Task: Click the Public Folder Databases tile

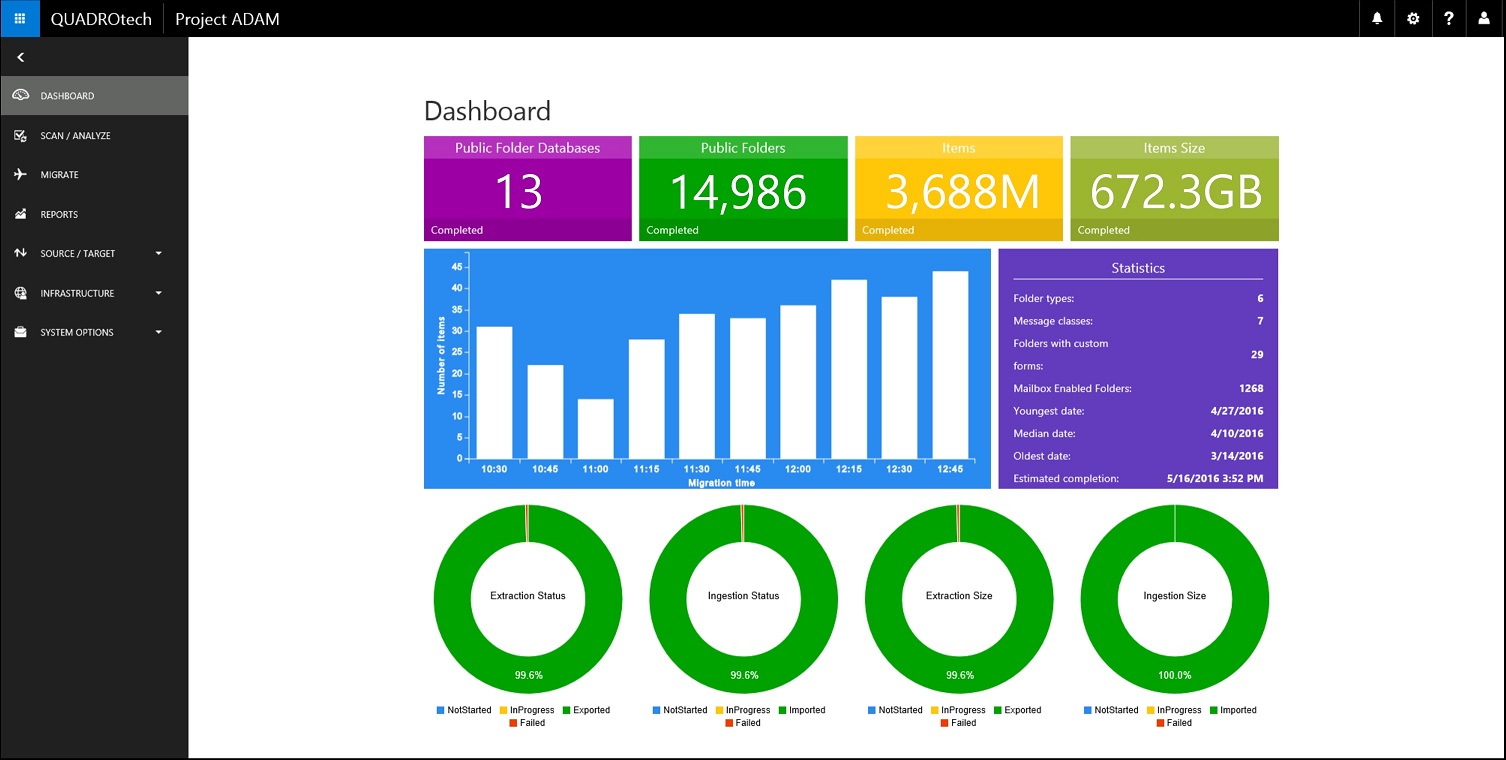Action: coord(527,189)
